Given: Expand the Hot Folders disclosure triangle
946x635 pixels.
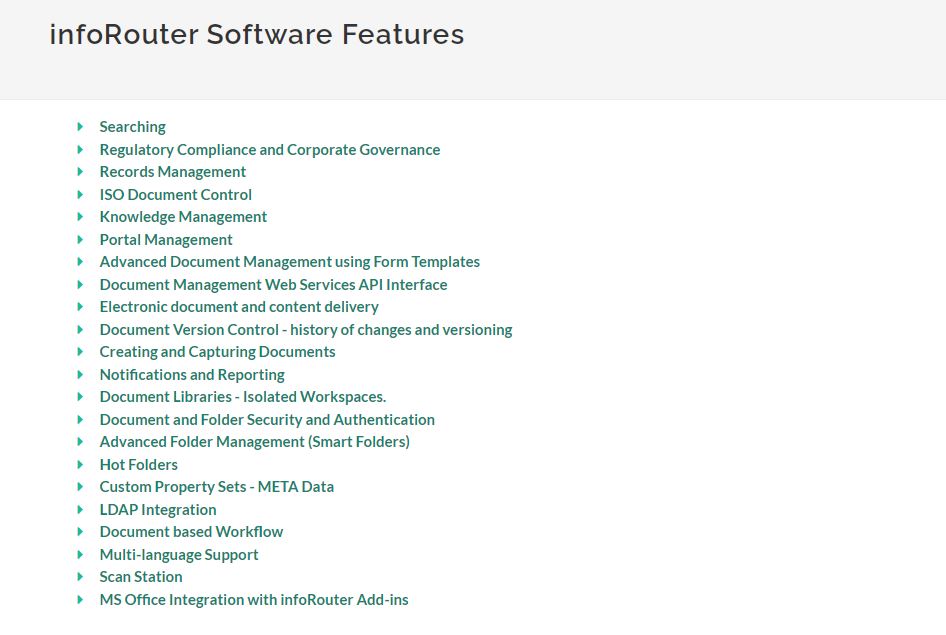Looking at the screenshot, I should click(81, 464).
